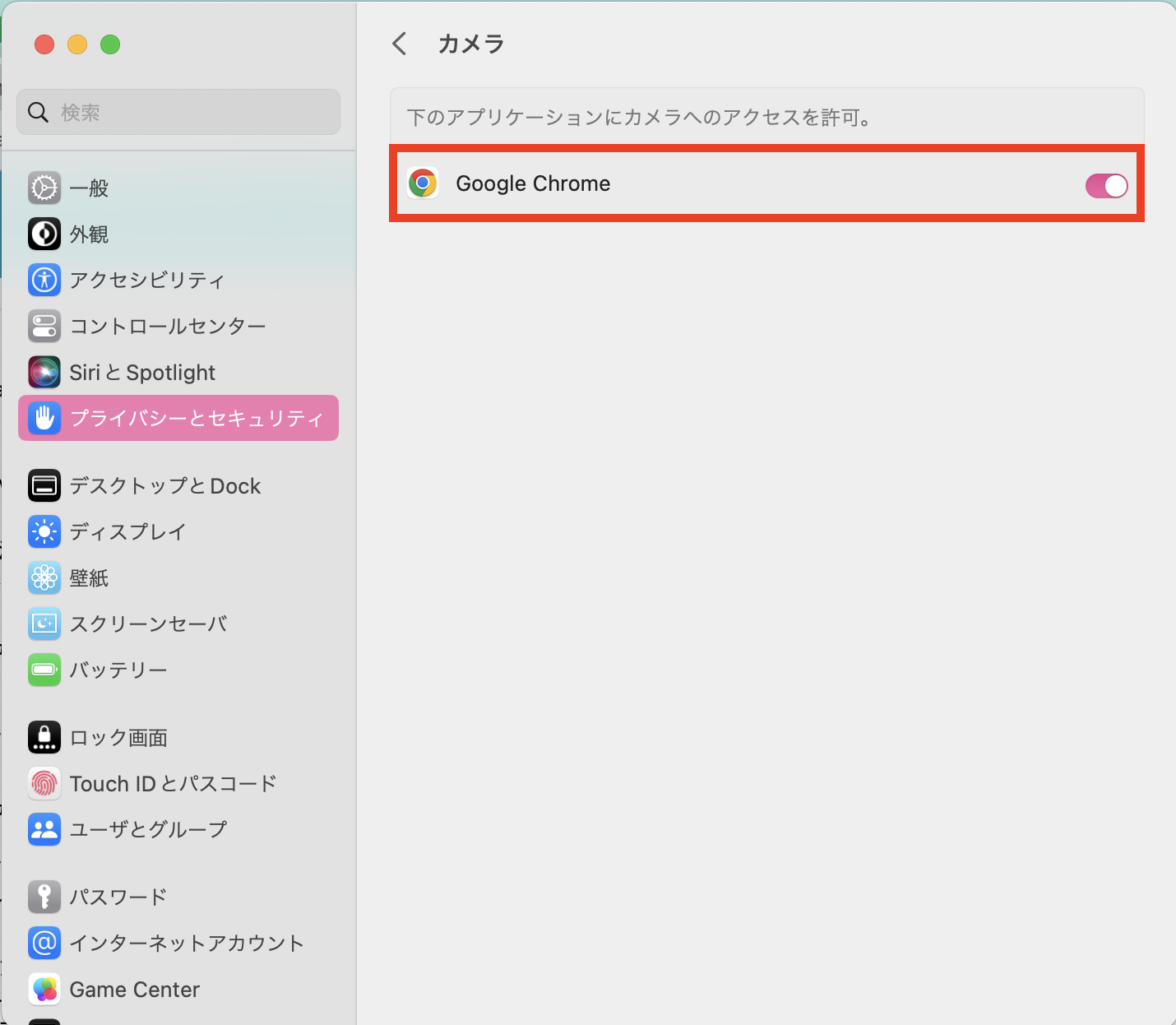The height and width of the screenshot is (1025, 1176).
Task: Open バッテリー battery settings
Action: pyautogui.click(x=118, y=670)
